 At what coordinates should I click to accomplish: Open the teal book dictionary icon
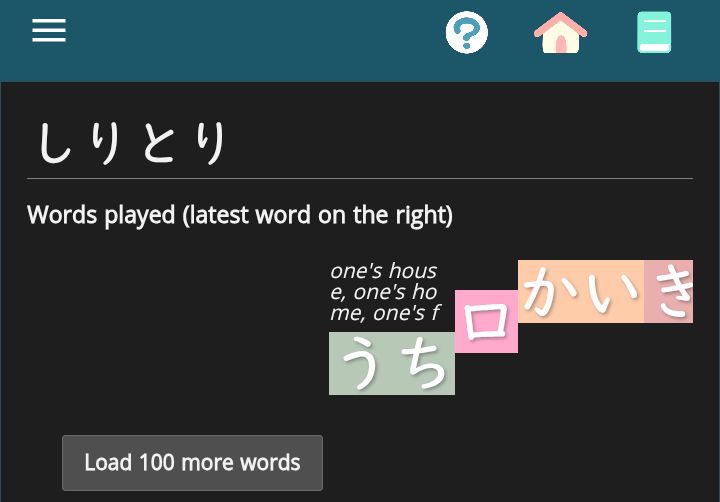[x=654, y=33]
